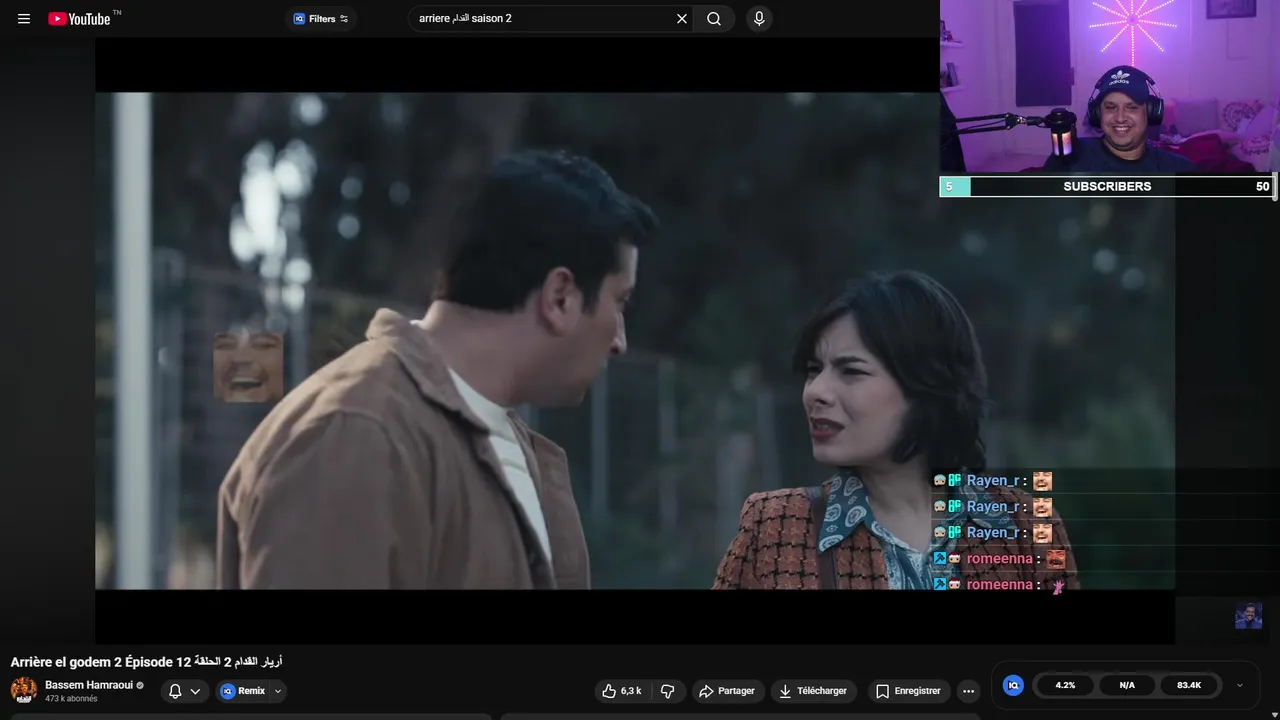The image size is (1280, 720).
Task: Open notification bell subscription dropdown
Action: 184,691
